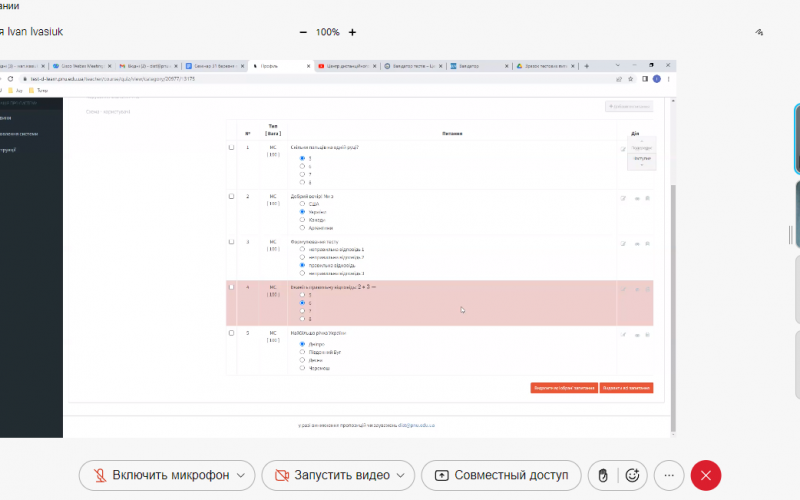
Task: Click the edit icon for question 5
Action: [623, 336]
